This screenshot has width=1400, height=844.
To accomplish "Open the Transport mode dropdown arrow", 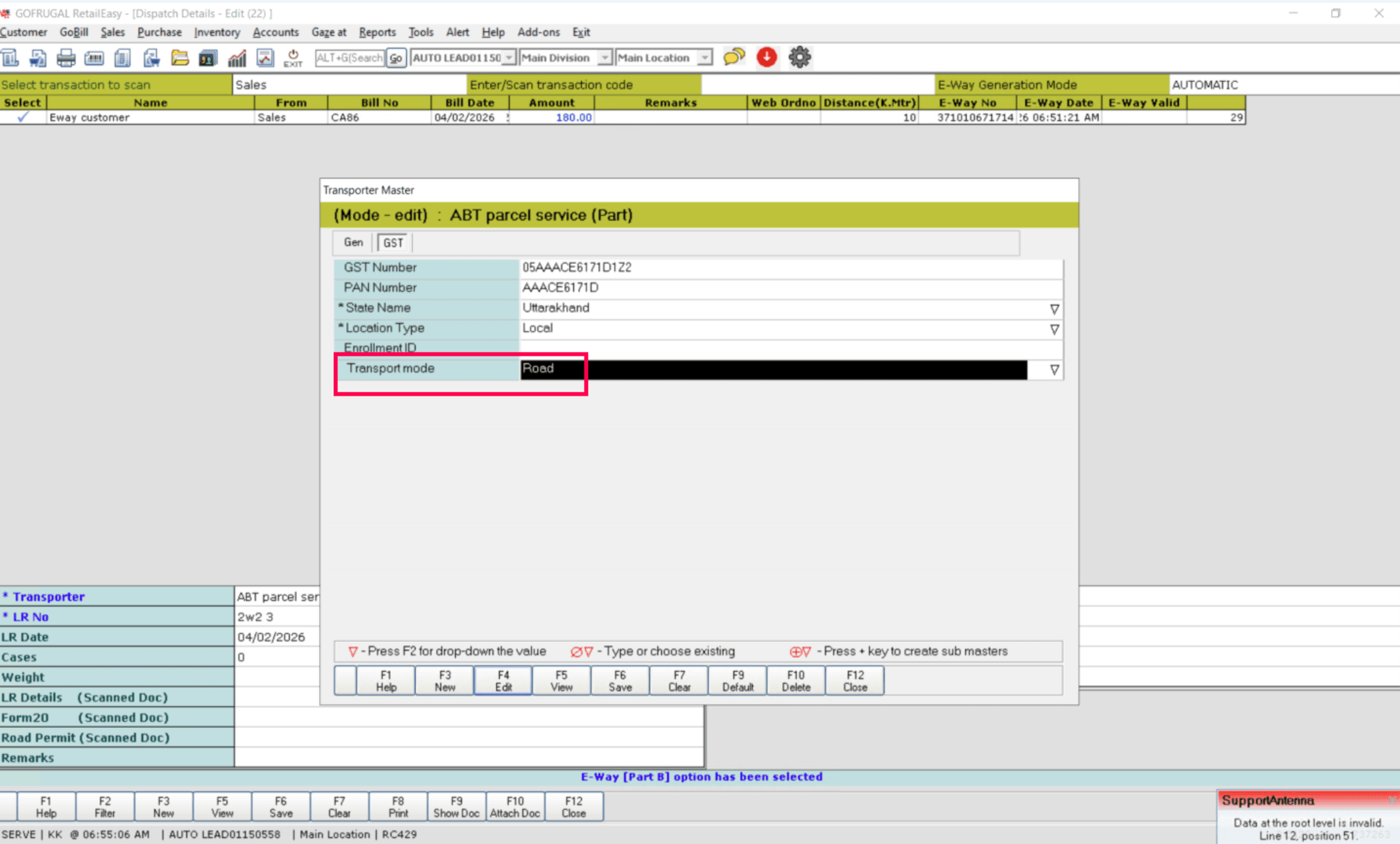I will (x=1054, y=369).
